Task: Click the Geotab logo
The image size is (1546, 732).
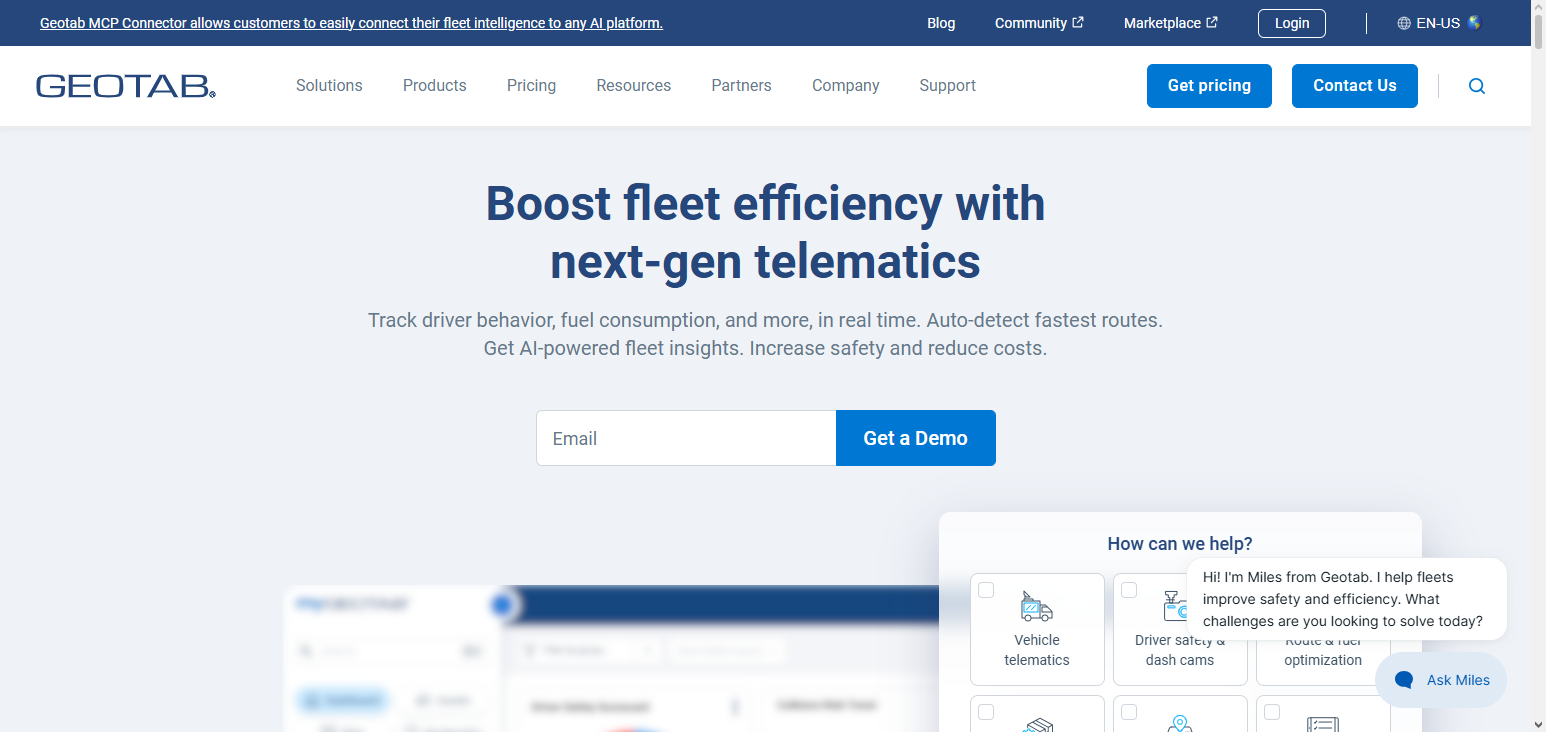Action: coord(126,86)
